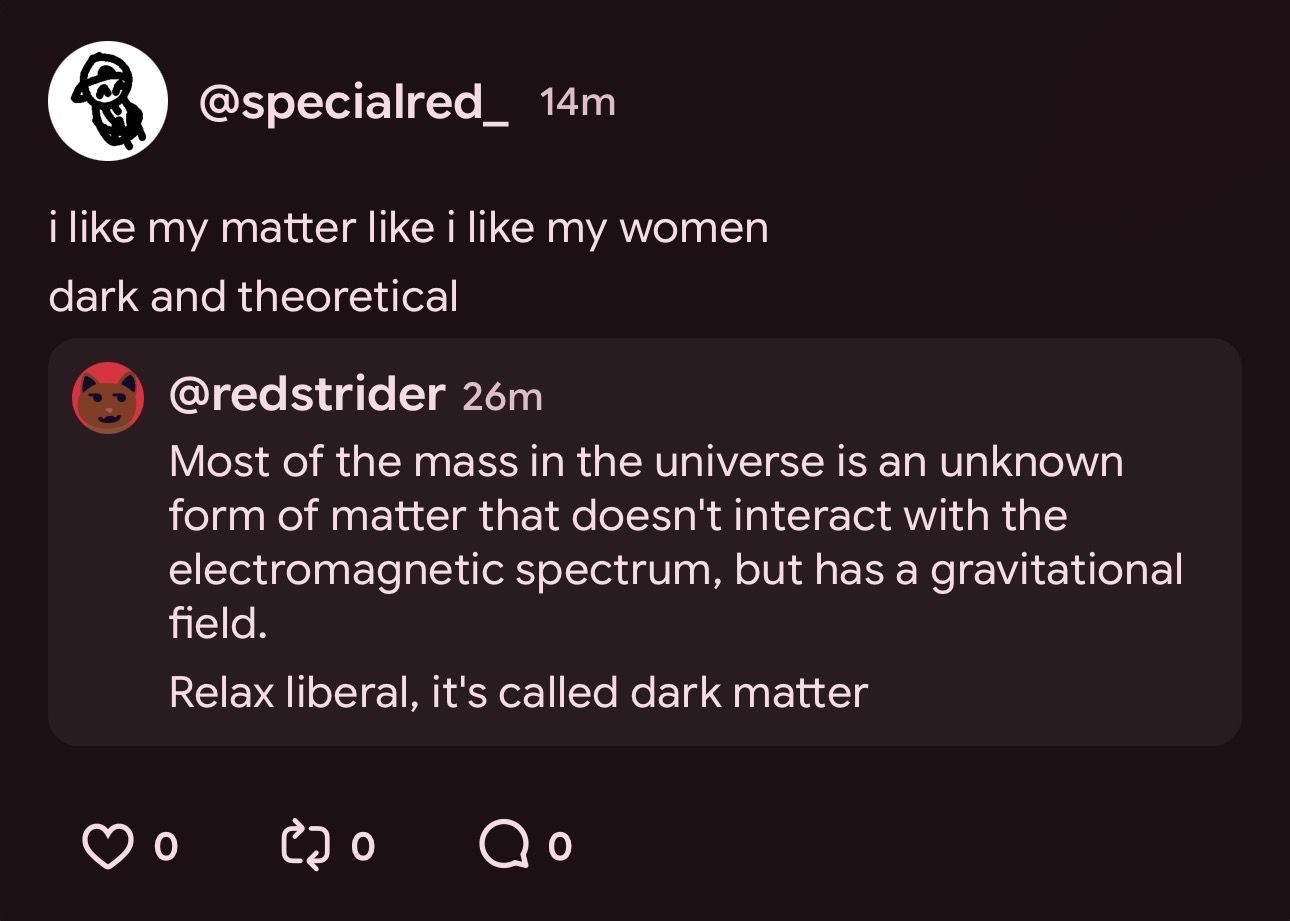Select the "dark and theoretical" line
Image resolution: width=1290 pixels, height=921 pixels.
pos(253,296)
